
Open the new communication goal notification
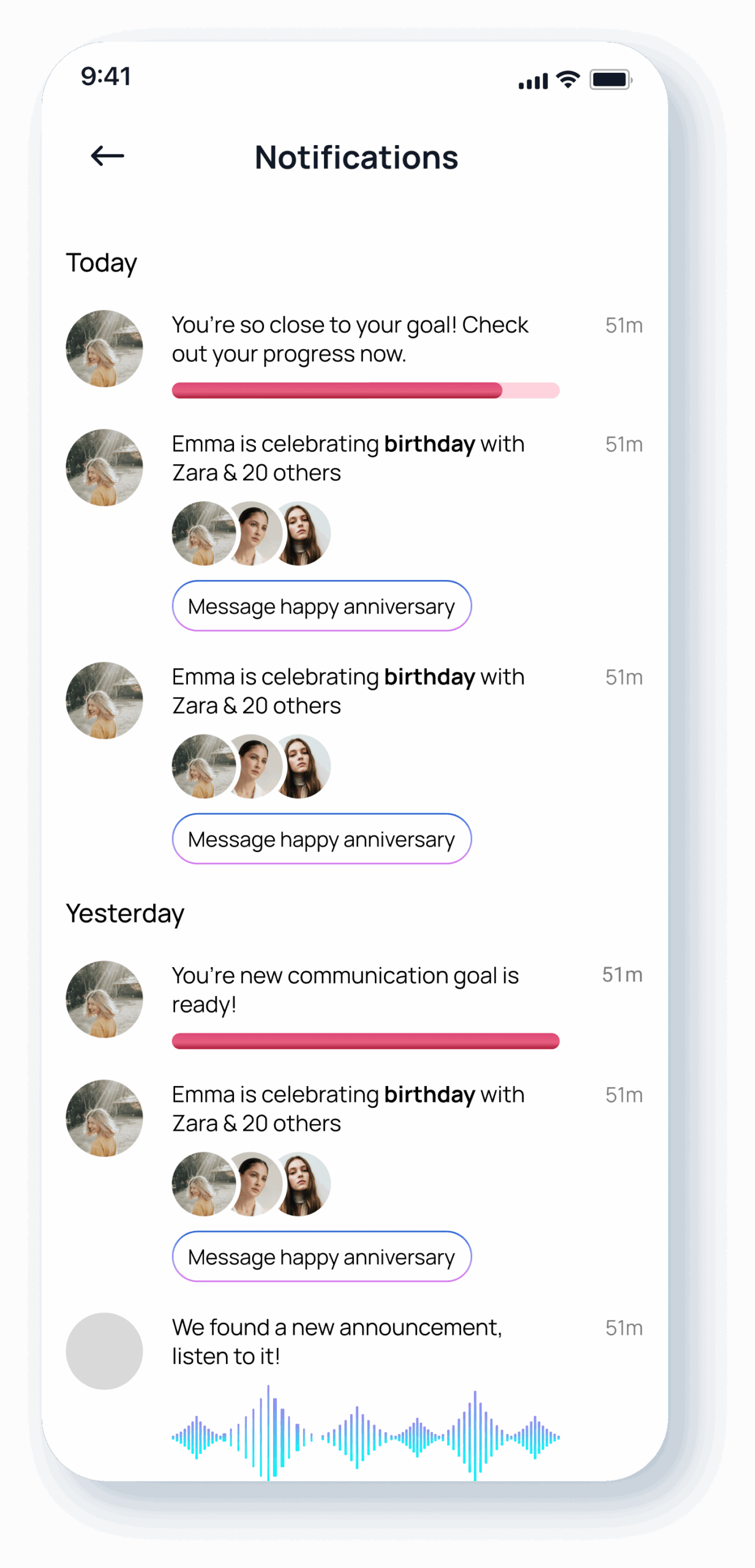point(345,990)
